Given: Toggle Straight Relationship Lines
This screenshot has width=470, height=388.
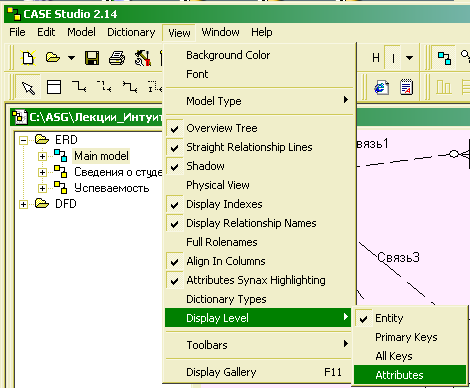Looking at the screenshot, I should click(259, 147).
